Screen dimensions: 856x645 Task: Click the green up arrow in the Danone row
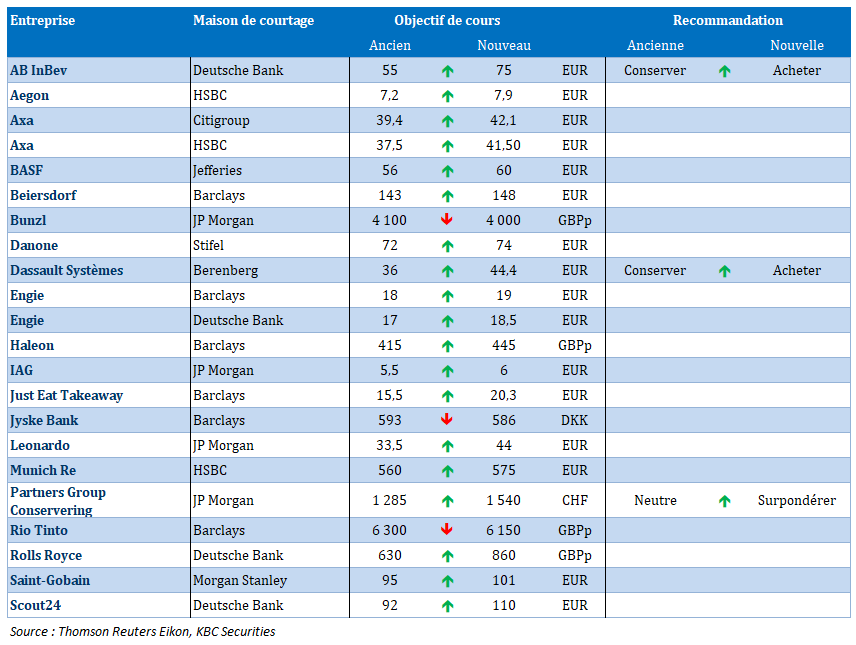[x=447, y=246]
